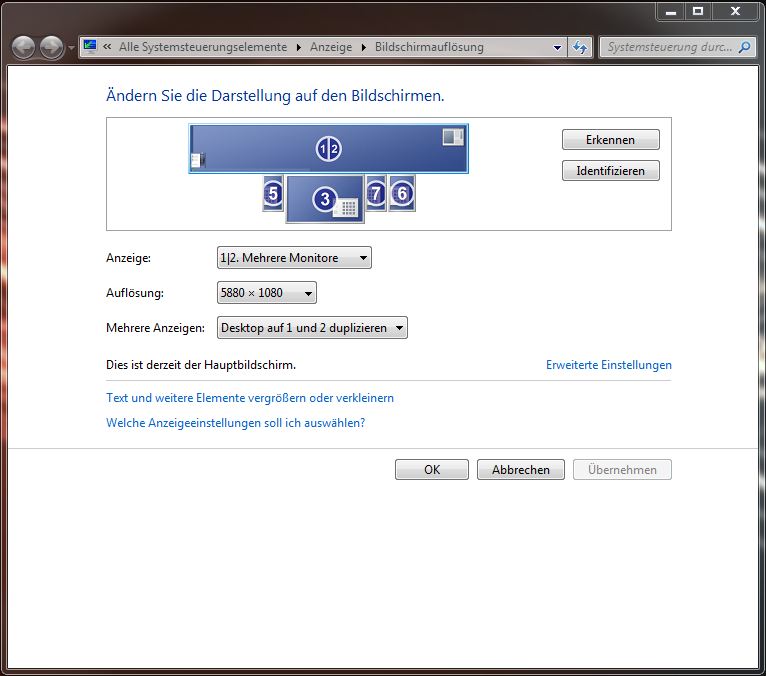Image resolution: width=766 pixels, height=676 pixels.
Task: Select the combined 1|2 monitor thumbnail
Action: pyautogui.click(x=328, y=148)
